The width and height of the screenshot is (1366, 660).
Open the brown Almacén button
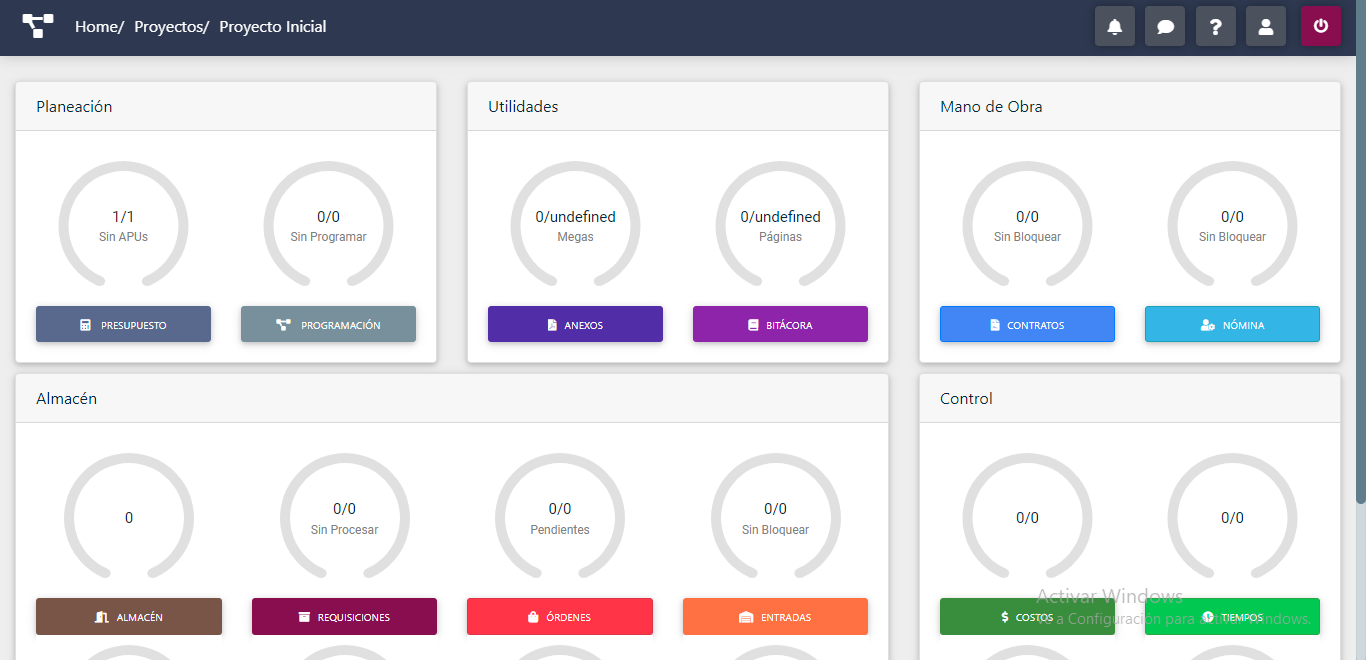pos(129,617)
